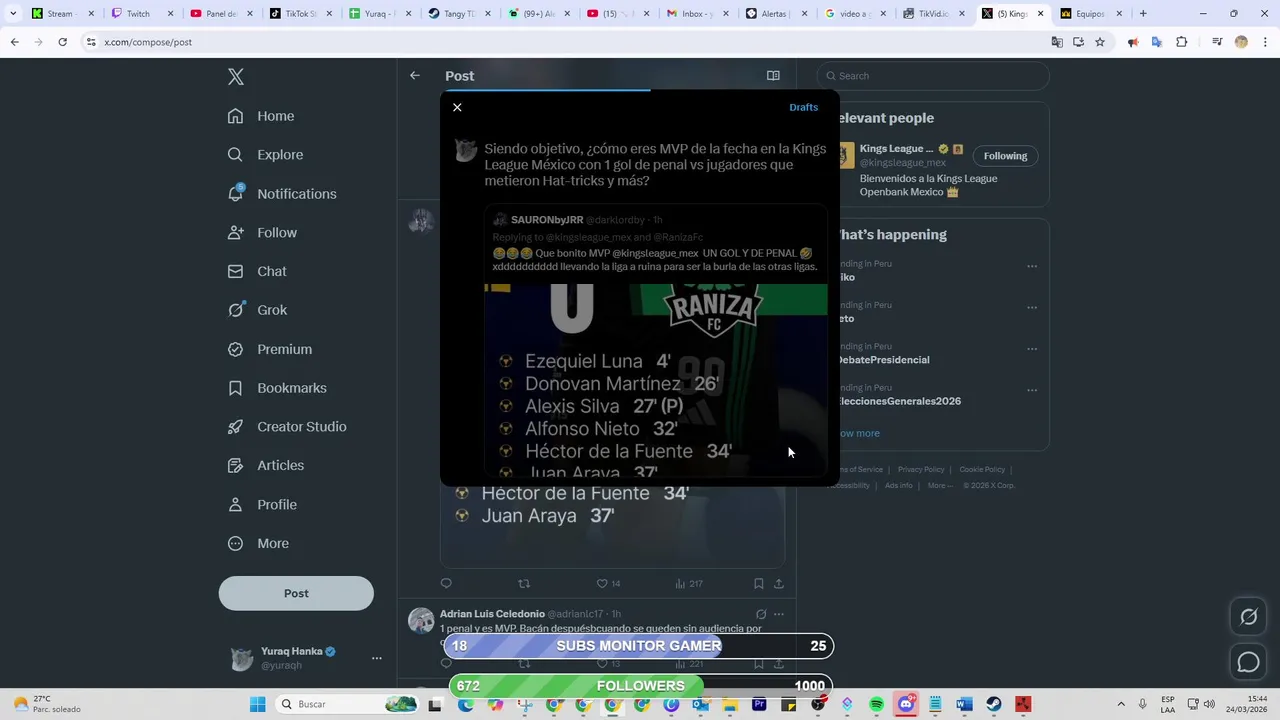Screen dimensions: 1280x720
Task: Click the sidebar Post button
Action: point(296,593)
